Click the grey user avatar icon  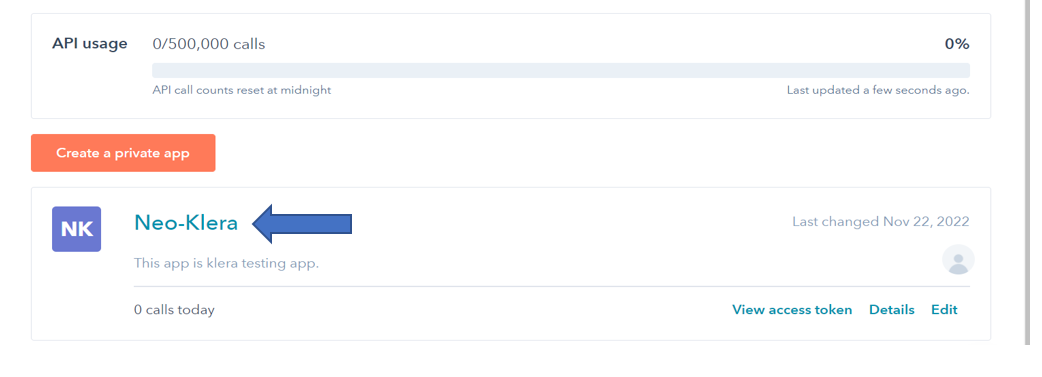958,259
